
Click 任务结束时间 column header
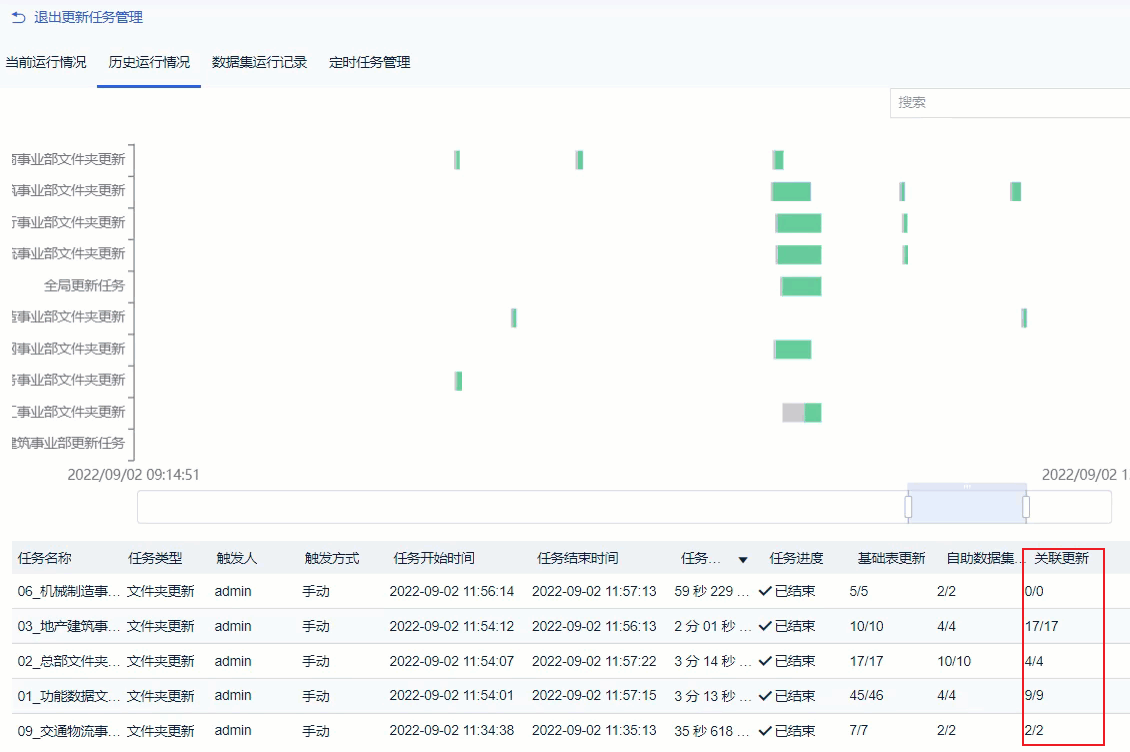point(577,558)
